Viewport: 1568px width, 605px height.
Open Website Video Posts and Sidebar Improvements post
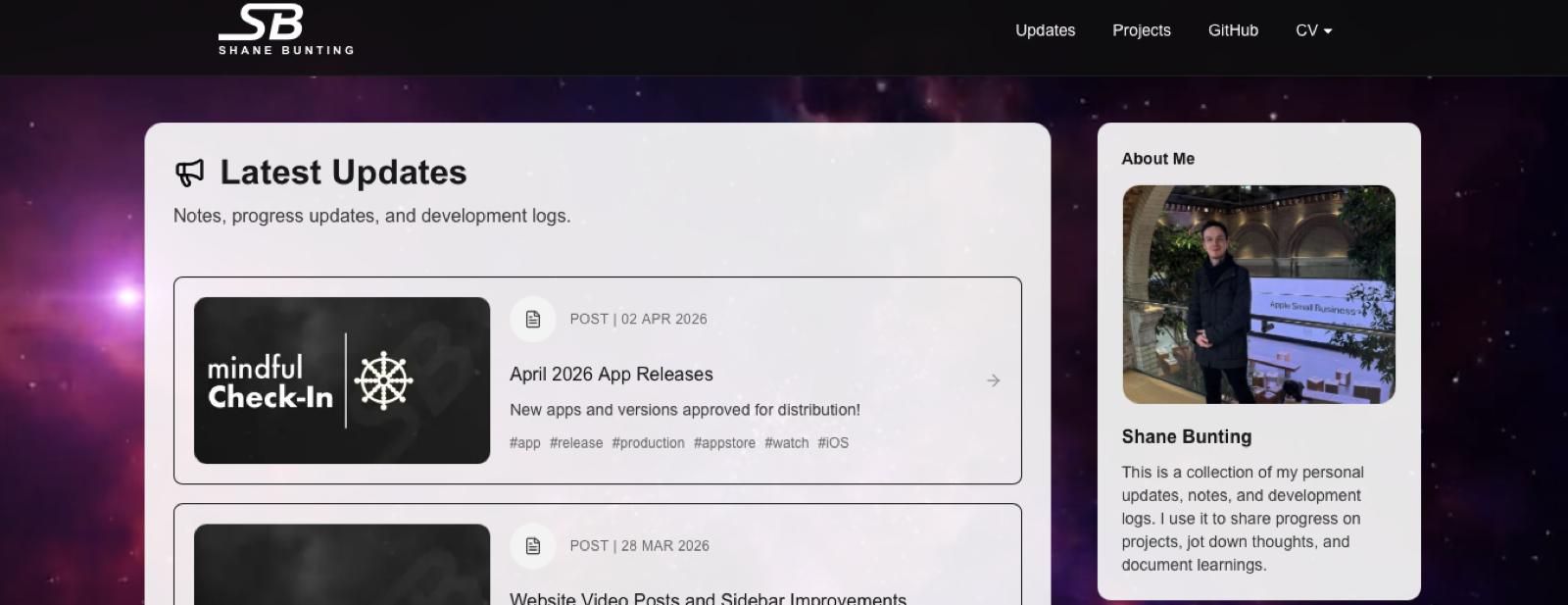pyautogui.click(x=708, y=599)
